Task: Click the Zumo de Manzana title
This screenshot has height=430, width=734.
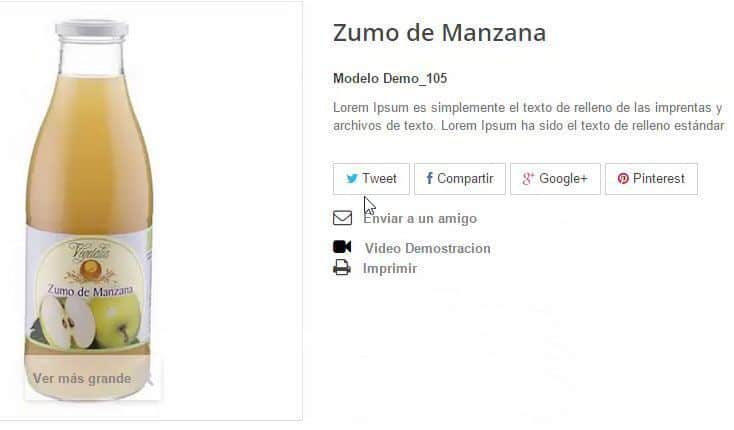Action: coord(440,33)
